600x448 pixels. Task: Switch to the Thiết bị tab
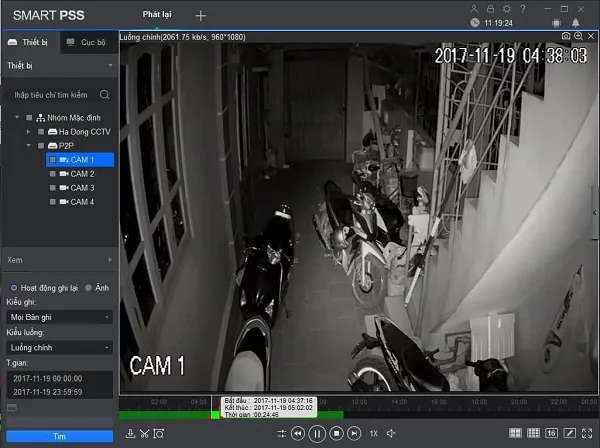(30, 42)
